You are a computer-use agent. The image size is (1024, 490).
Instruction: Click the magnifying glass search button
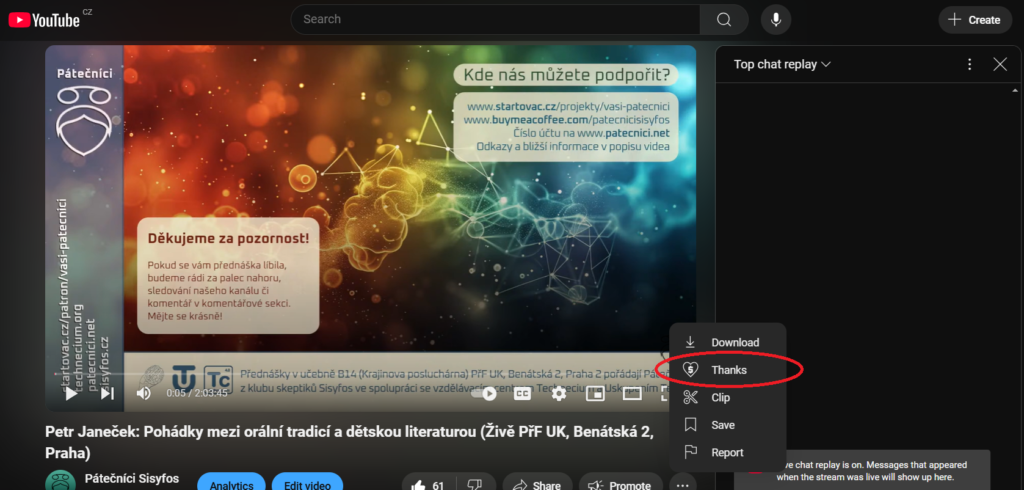724,19
